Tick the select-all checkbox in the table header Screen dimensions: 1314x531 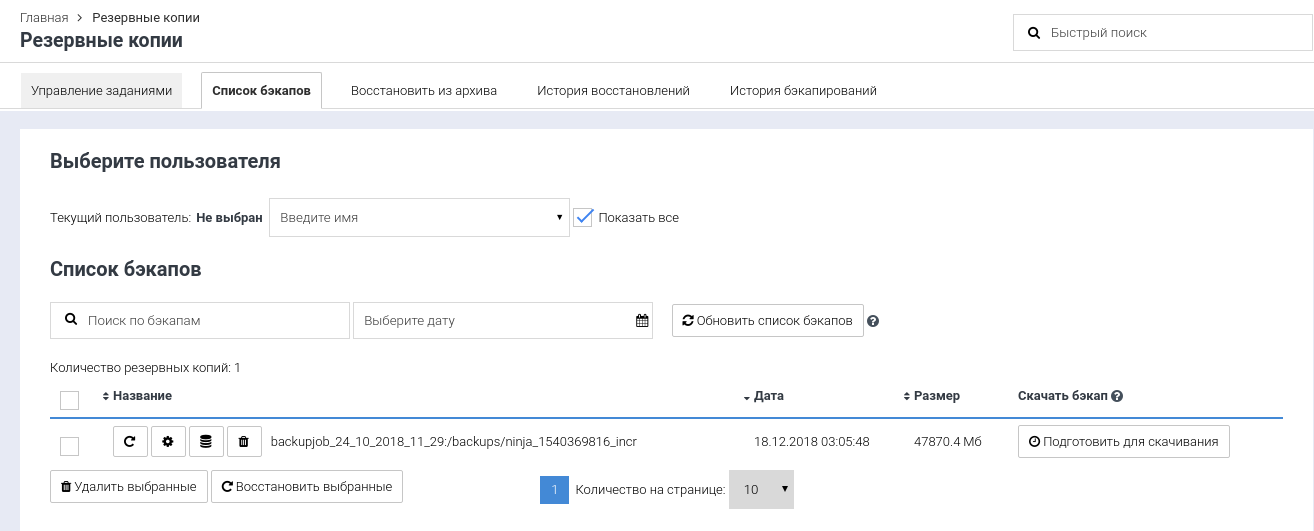(x=69, y=400)
